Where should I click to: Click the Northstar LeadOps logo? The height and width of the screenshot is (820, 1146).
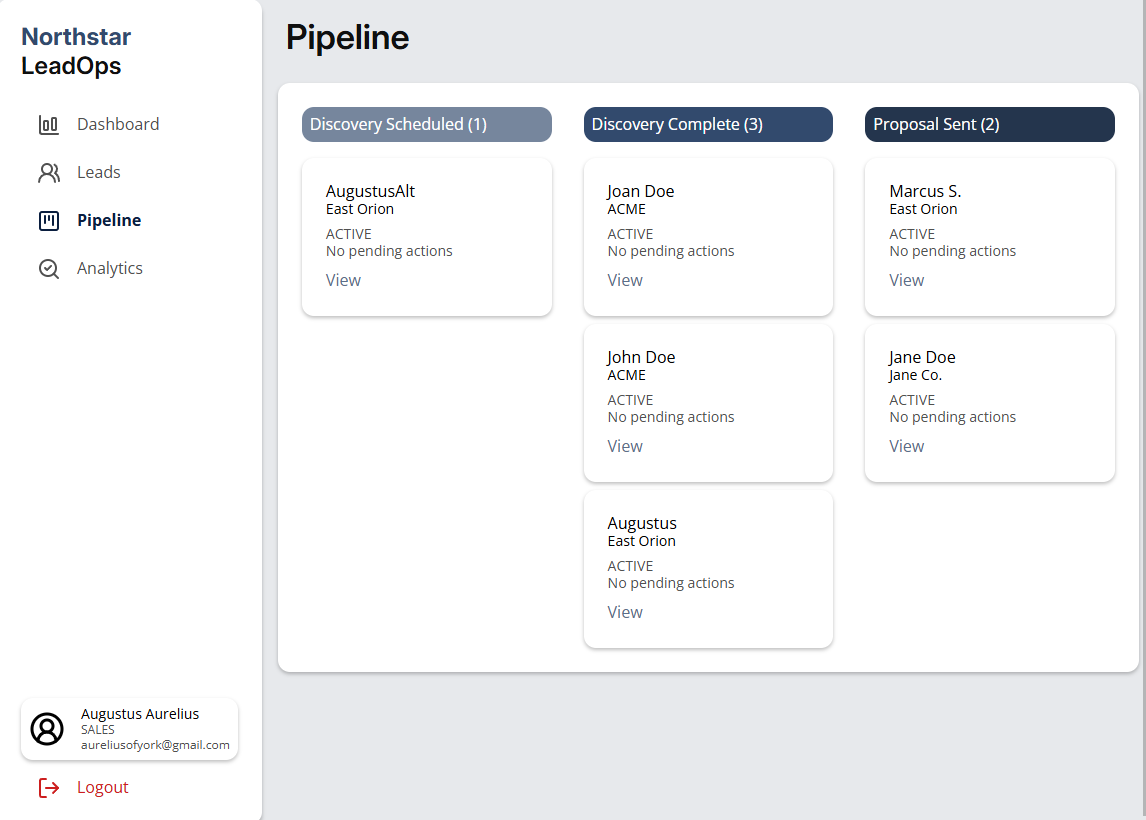point(76,51)
